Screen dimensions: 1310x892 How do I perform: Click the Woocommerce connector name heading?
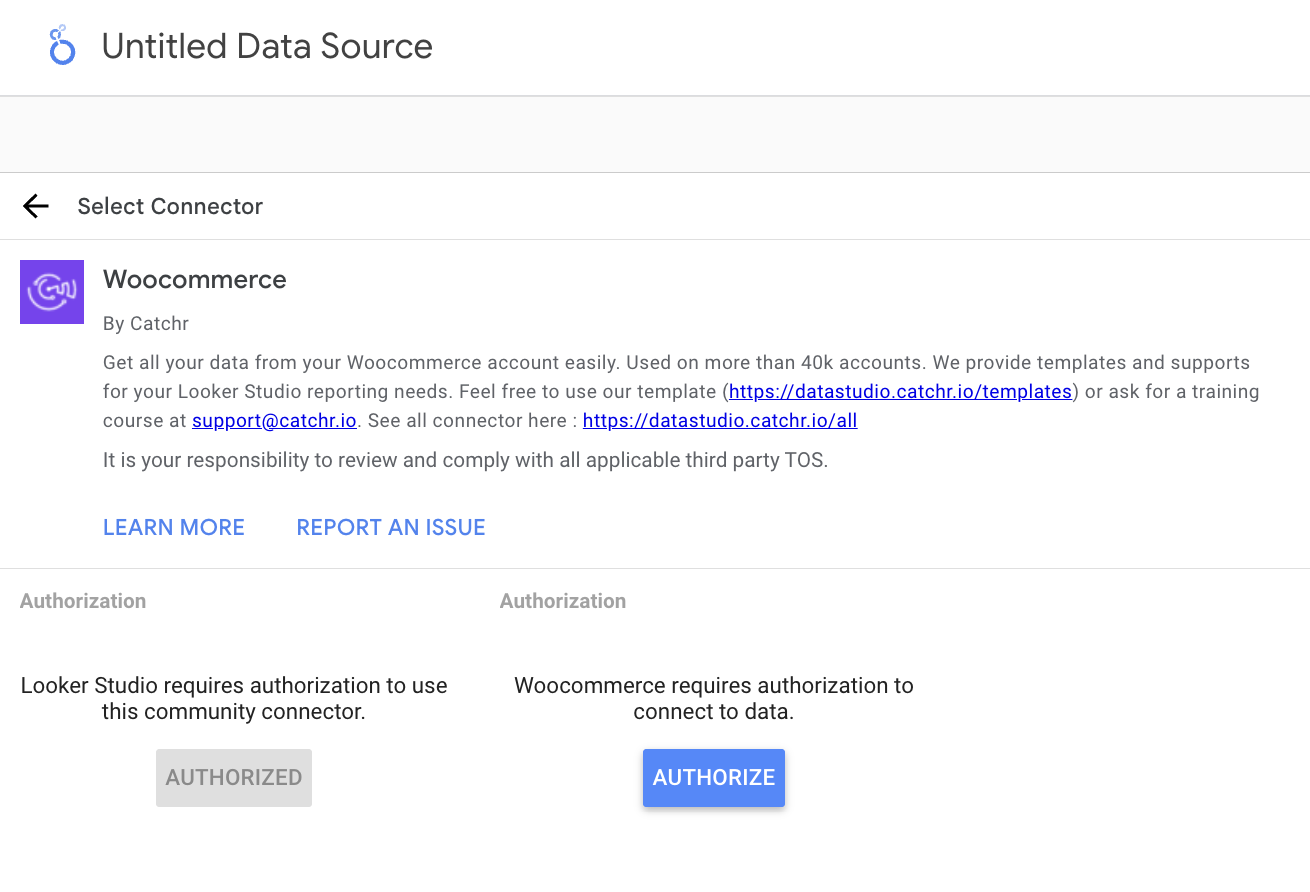point(194,280)
